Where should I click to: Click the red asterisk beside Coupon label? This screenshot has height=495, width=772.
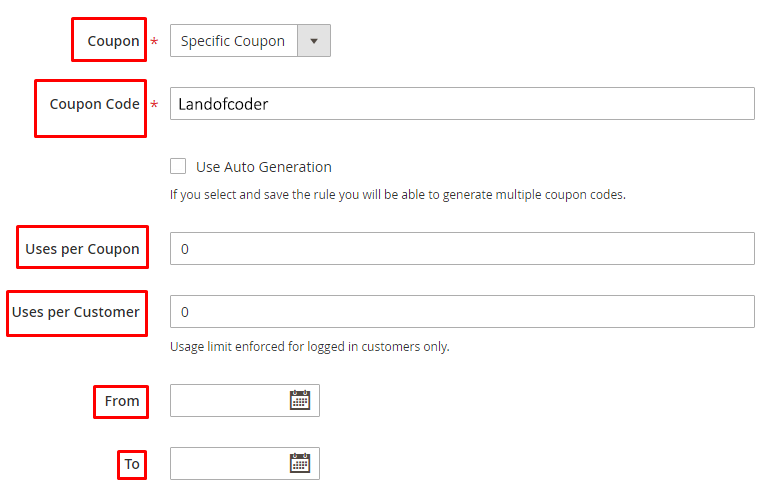click(x=154, y=43)
